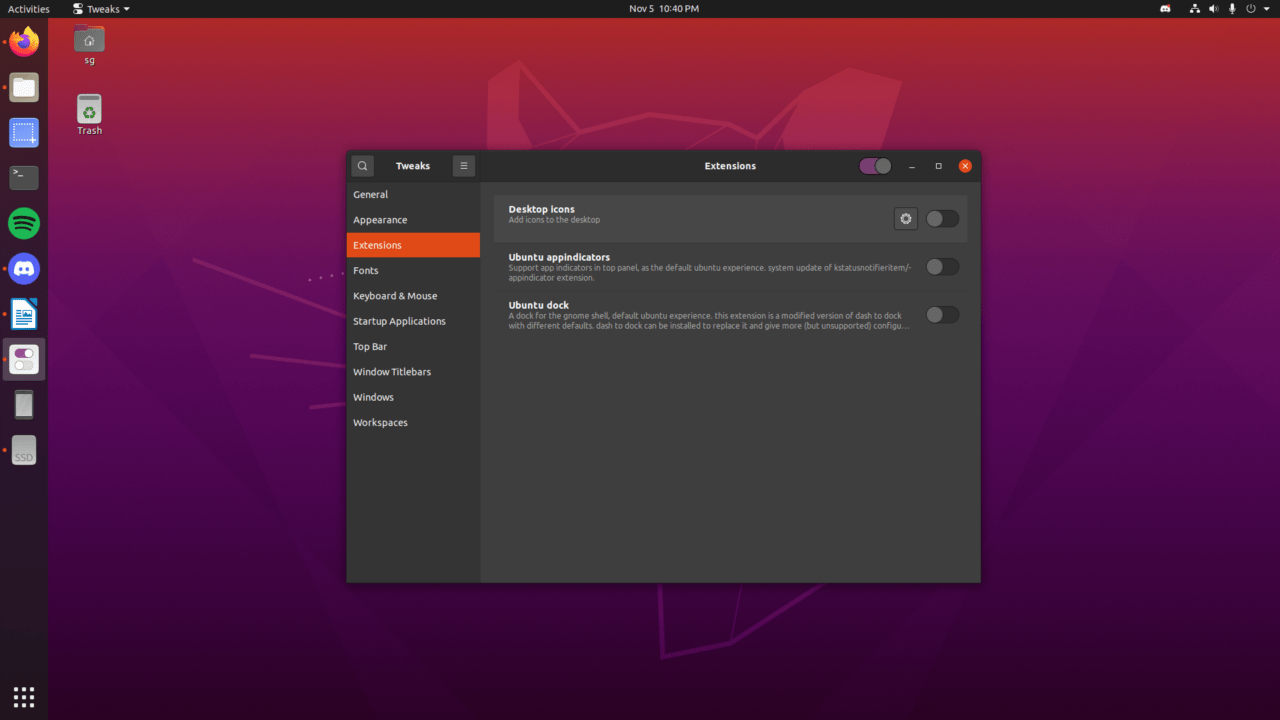The width and height of the screenshot is (1280, 720).
Task: Click the 'Extensions' header title
Action: (731, 166)
